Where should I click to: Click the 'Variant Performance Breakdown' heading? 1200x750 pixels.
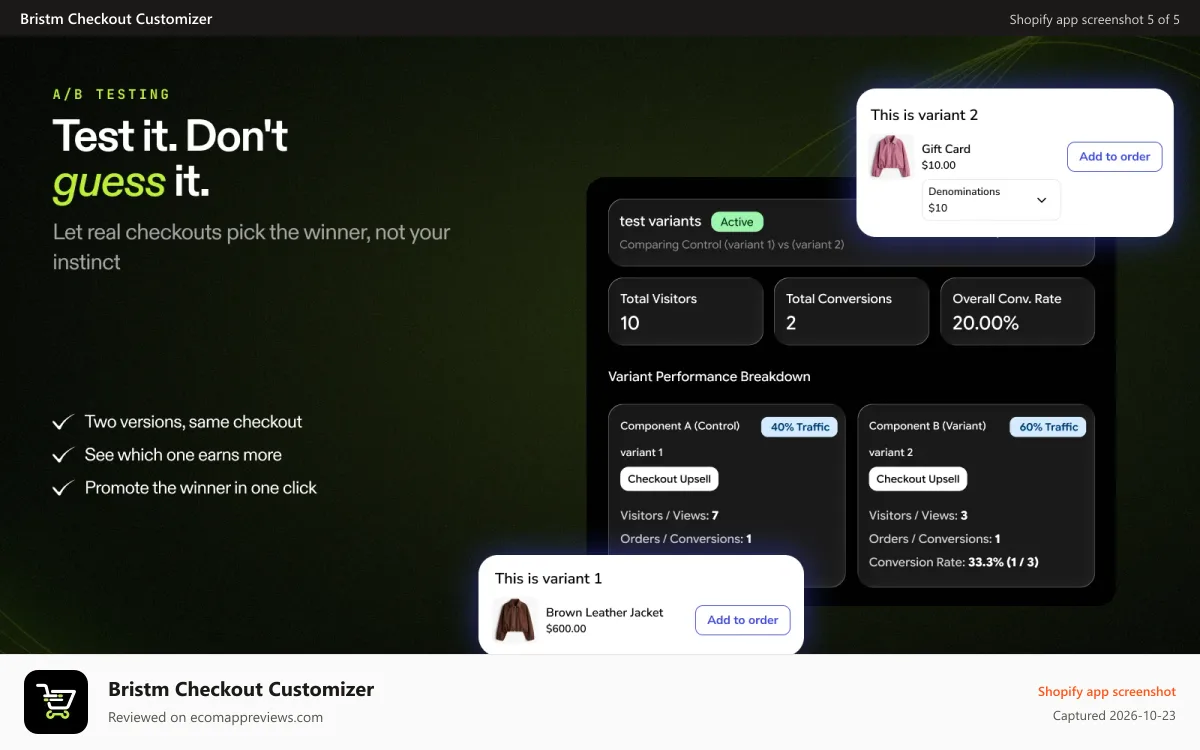pos(709,377)
